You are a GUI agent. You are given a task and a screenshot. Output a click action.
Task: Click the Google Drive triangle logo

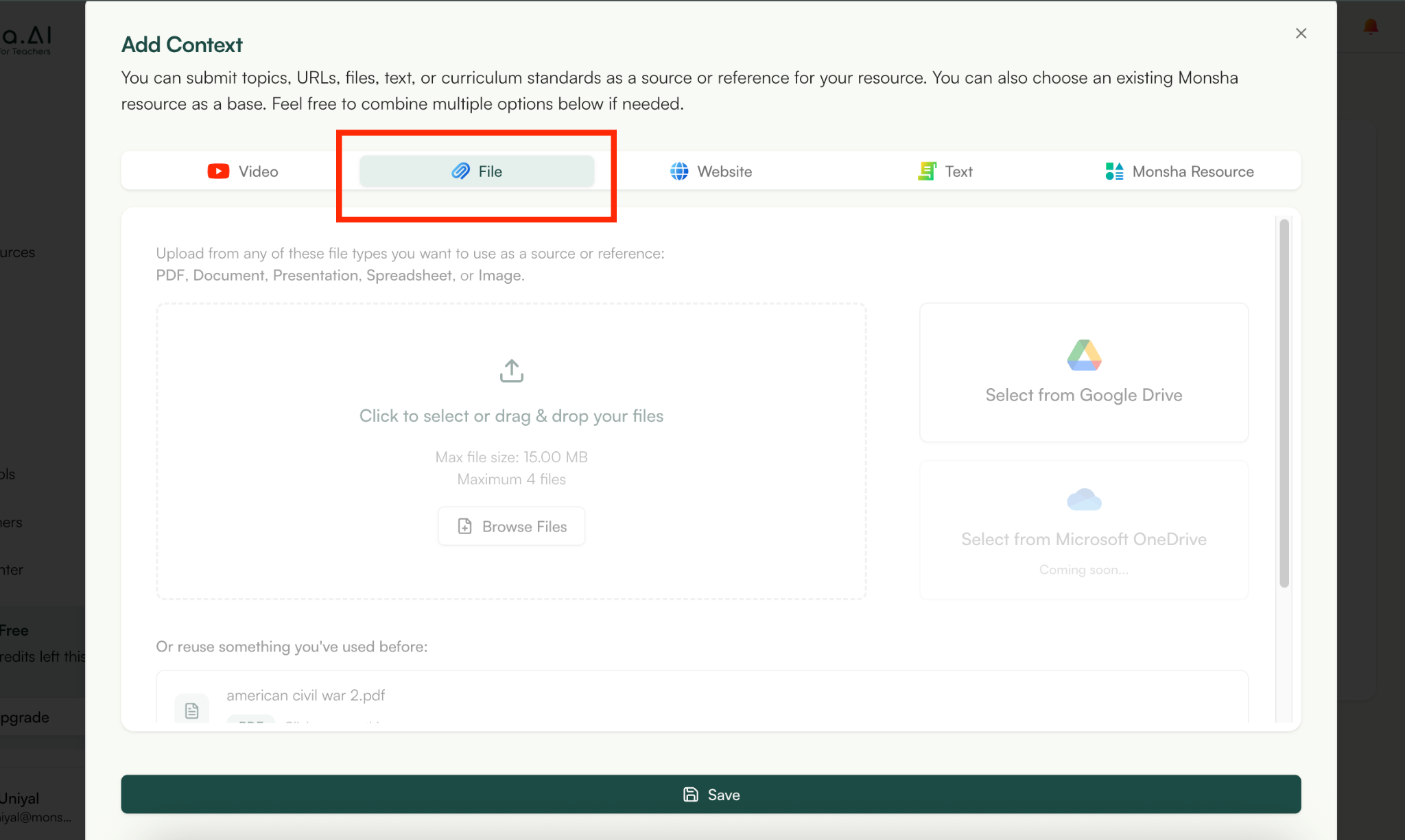[x=1083, y=355]
